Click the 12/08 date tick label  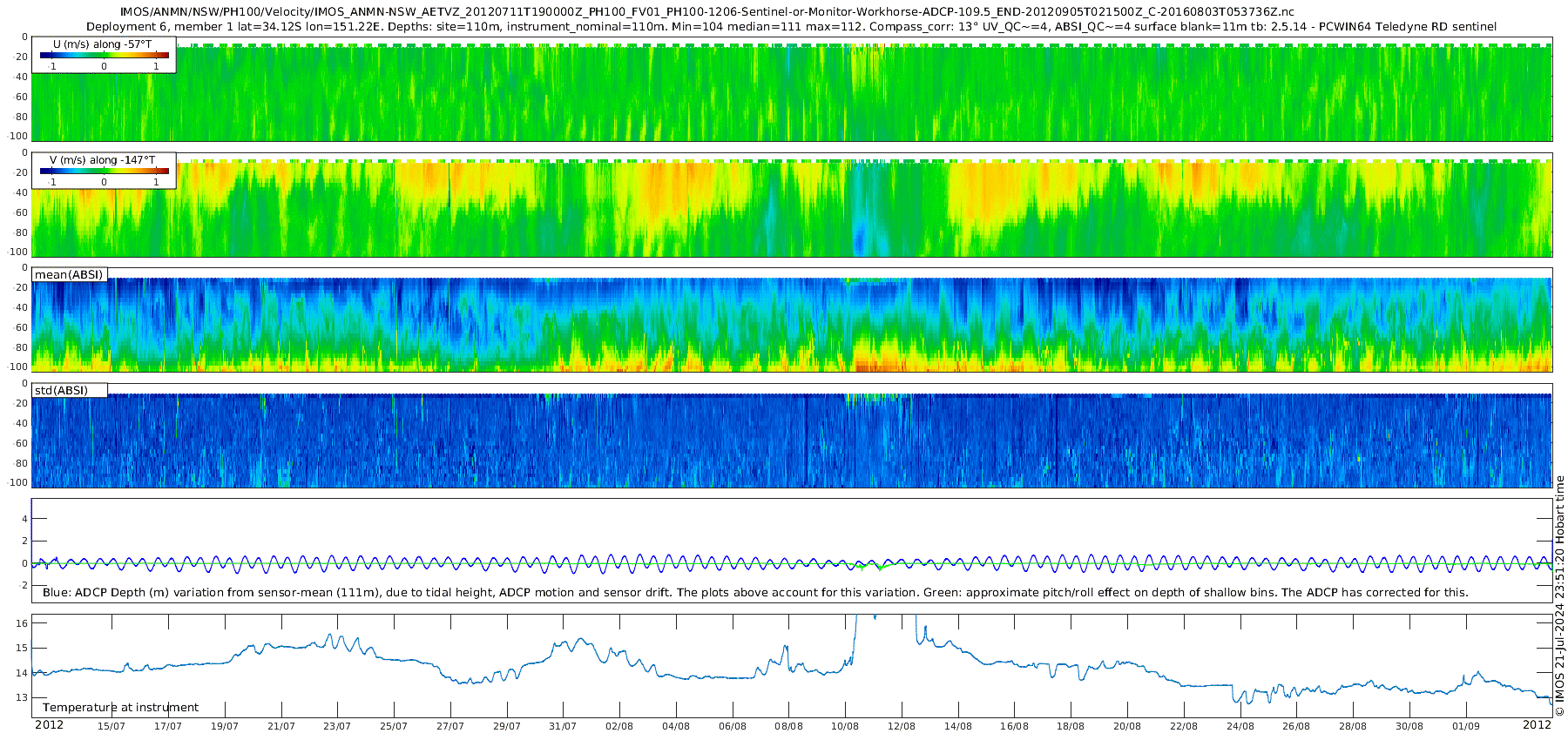[902, 726]
